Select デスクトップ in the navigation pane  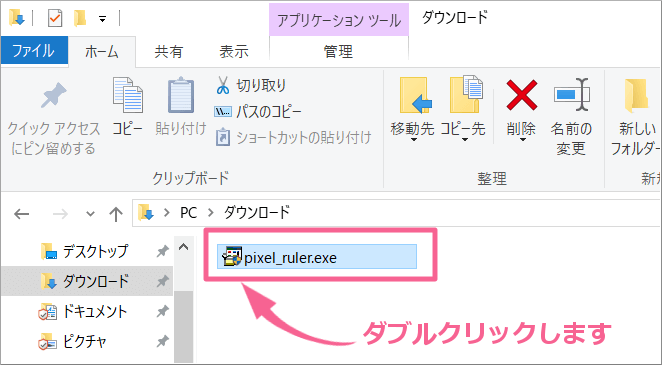pos(95,252)
